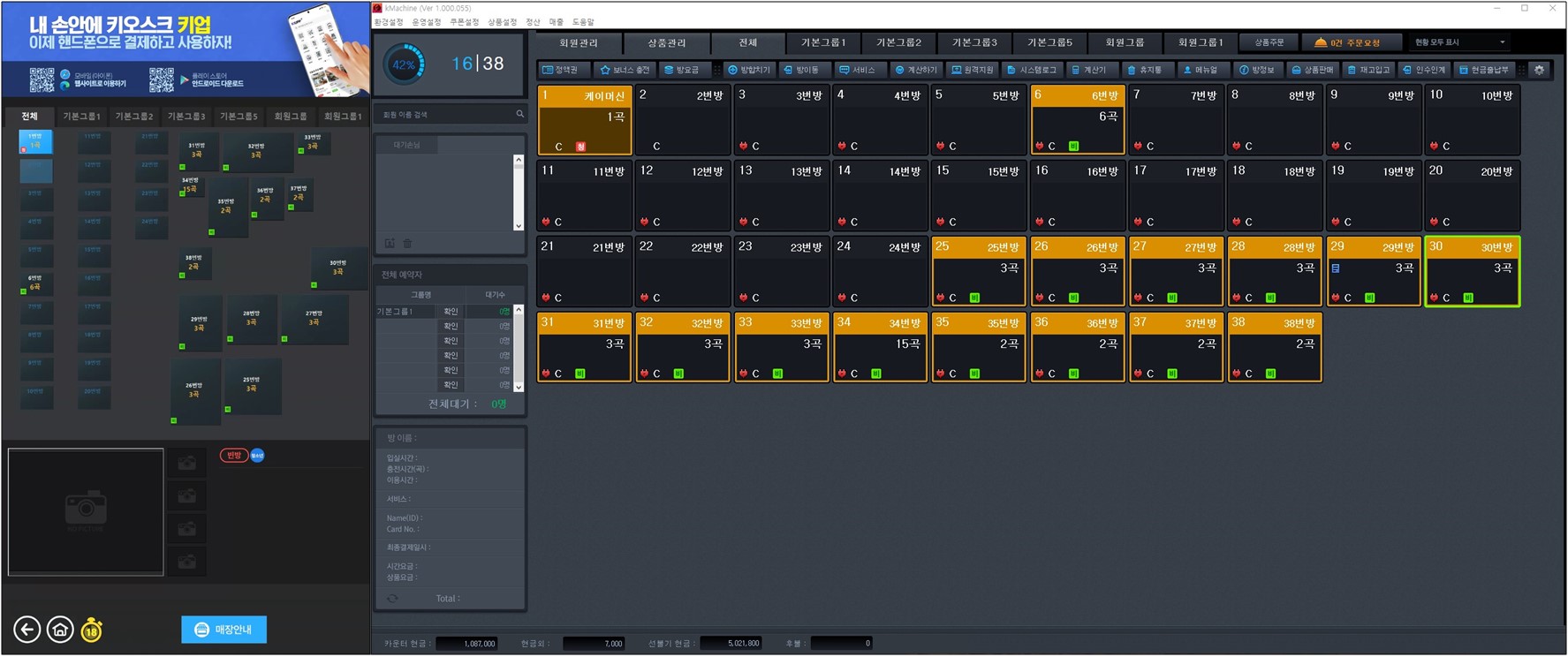
Task: Click the 보너스 충전 star toolbar button
Action: (x=625, y=70)
